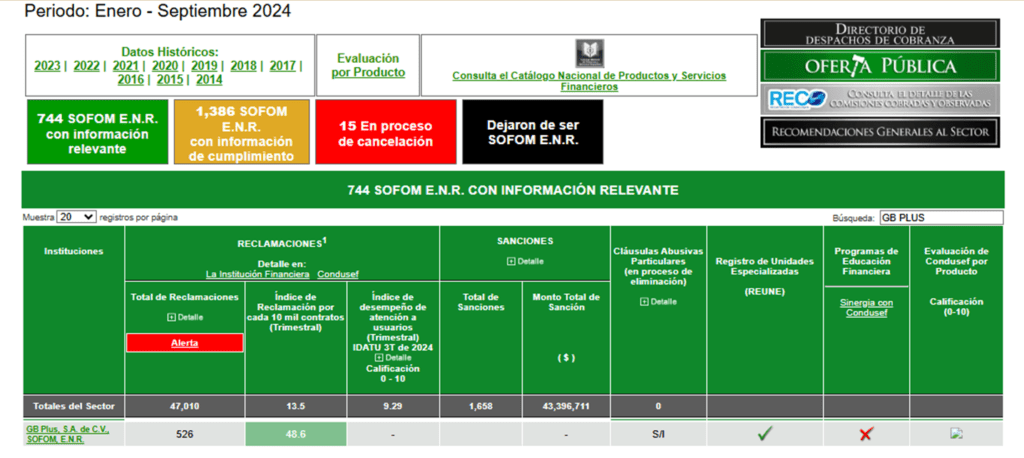1024x458 pixels.
Task: Click the green 48.6 index cell
Action: click(296, 434)
